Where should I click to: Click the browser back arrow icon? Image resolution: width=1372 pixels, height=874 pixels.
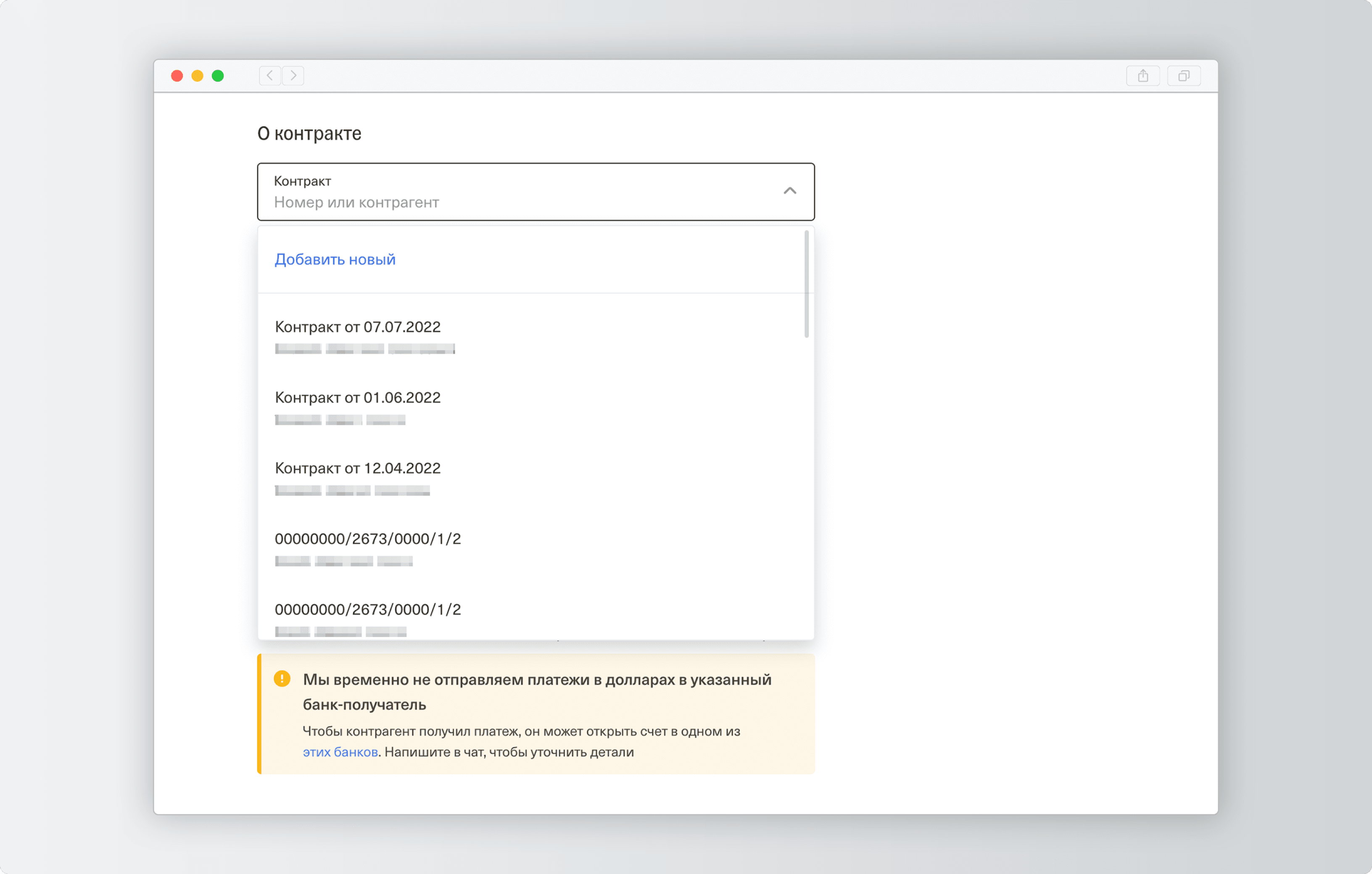click(270, 76)
